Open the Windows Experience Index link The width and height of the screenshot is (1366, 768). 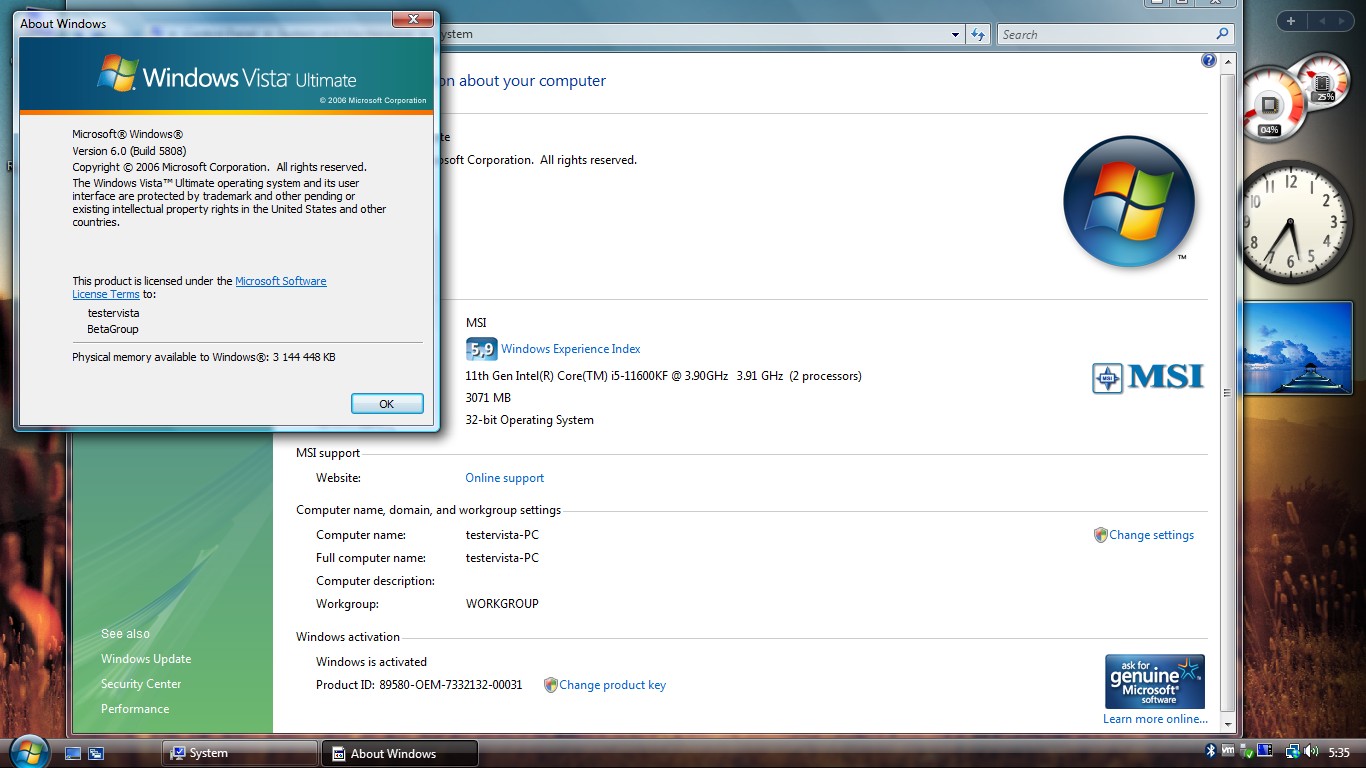[x=570, y=349]
